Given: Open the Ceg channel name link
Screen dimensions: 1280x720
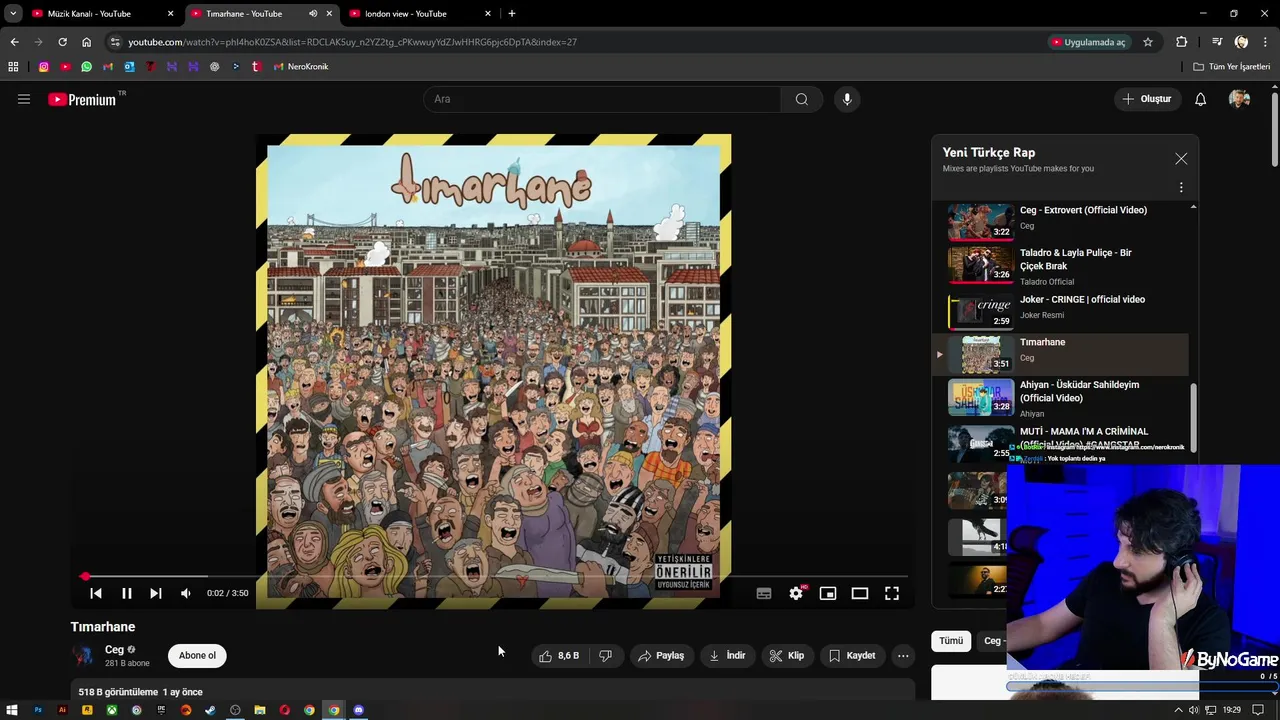Looking at the screenshot, I should pyautogui.click(x=114, y=650).
